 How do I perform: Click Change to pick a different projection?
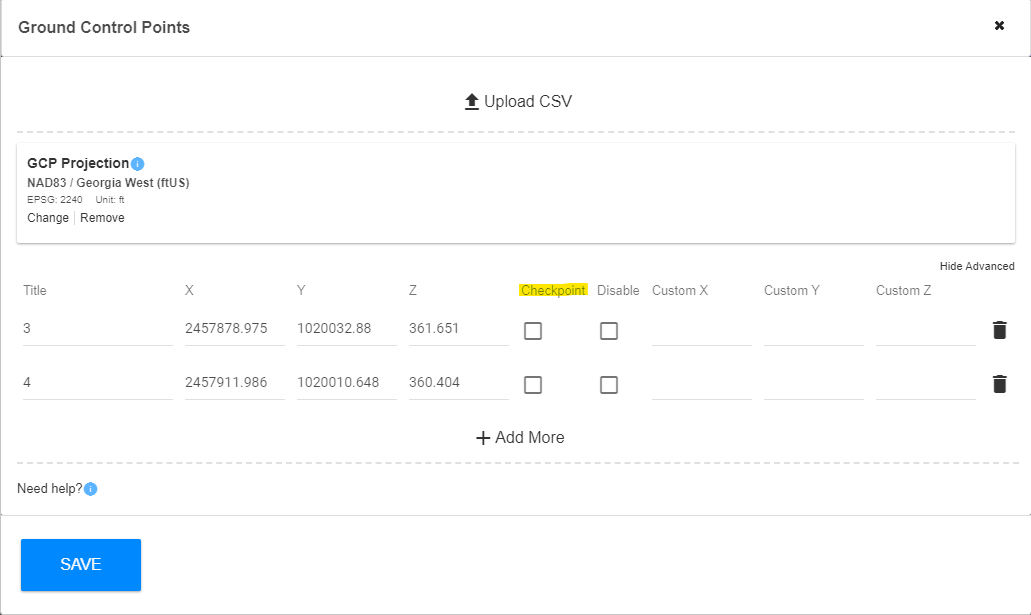47,217
